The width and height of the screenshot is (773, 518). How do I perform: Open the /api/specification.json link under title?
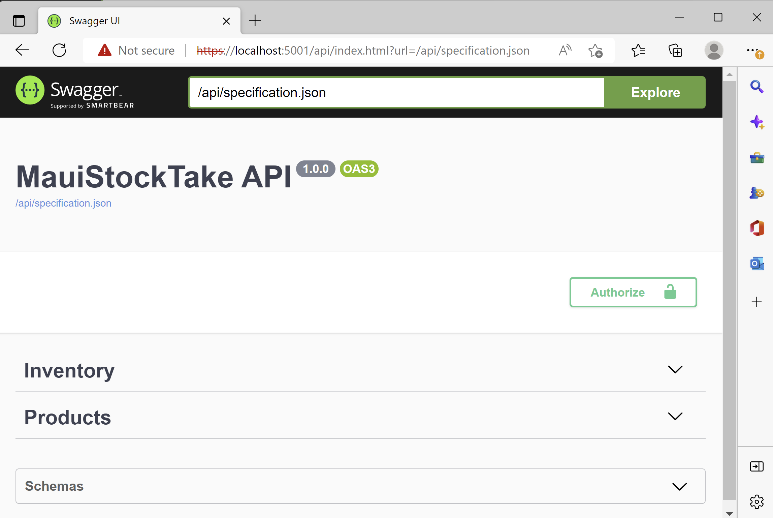63,203
